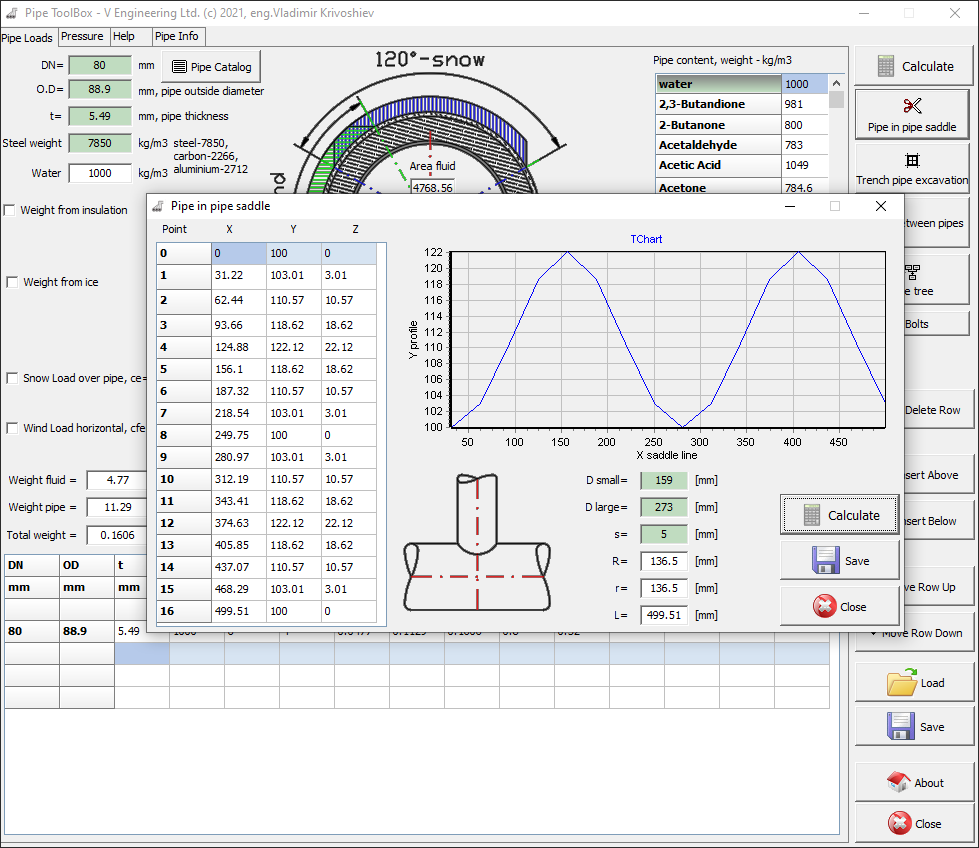This screenshot has width=979, height=848.
Task: Click the Pipe in pipe saddle scissors icon
Action: point(912,106)
